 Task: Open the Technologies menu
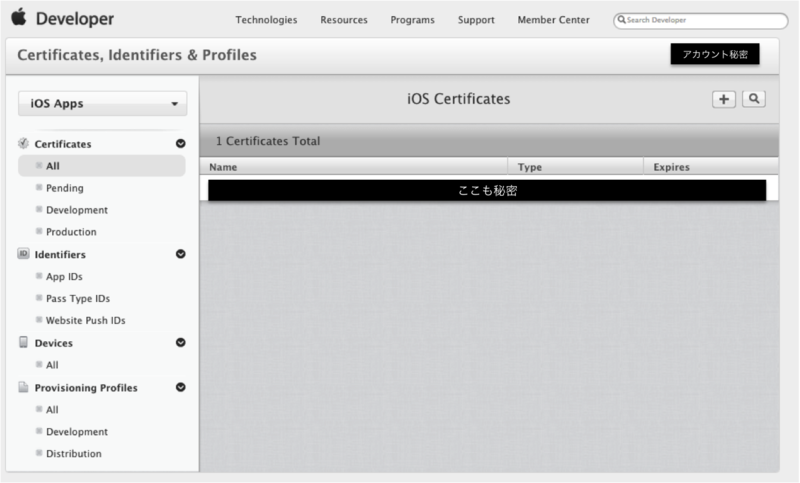266,20
